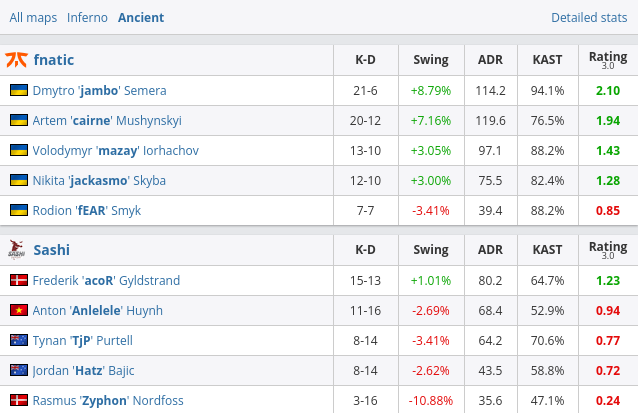The image size is (638, 413).
Task: Click the Denmark flag beside acoR
Action: [x=19, y=280]
